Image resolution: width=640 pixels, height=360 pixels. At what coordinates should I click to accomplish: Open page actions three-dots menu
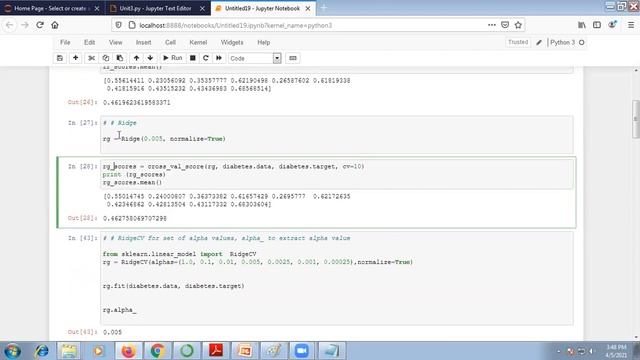492,25
